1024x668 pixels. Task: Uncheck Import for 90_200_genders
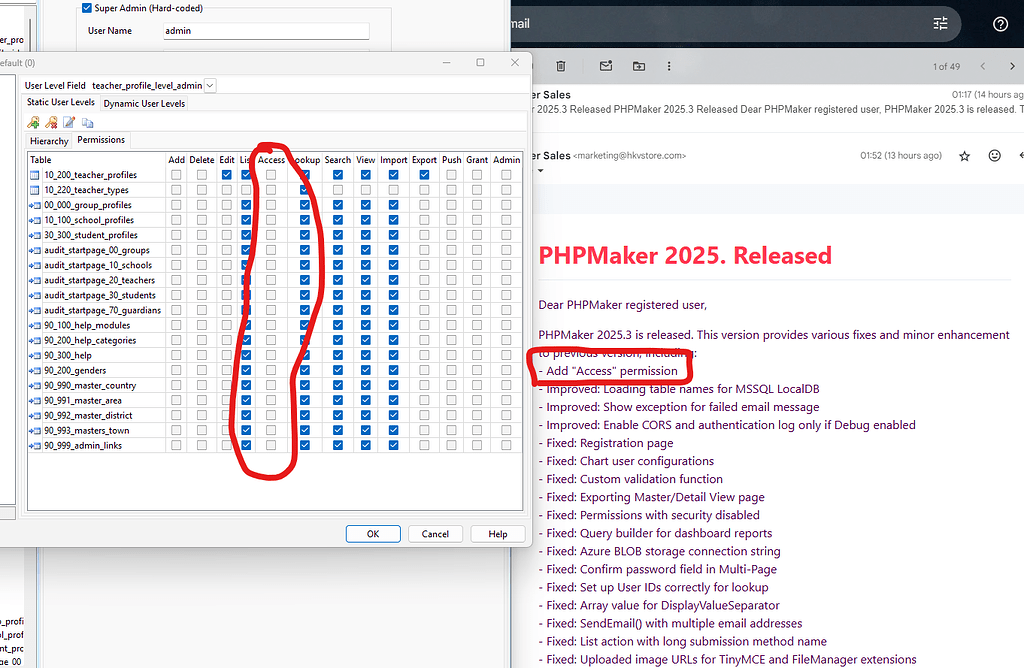tap(393, 370)
